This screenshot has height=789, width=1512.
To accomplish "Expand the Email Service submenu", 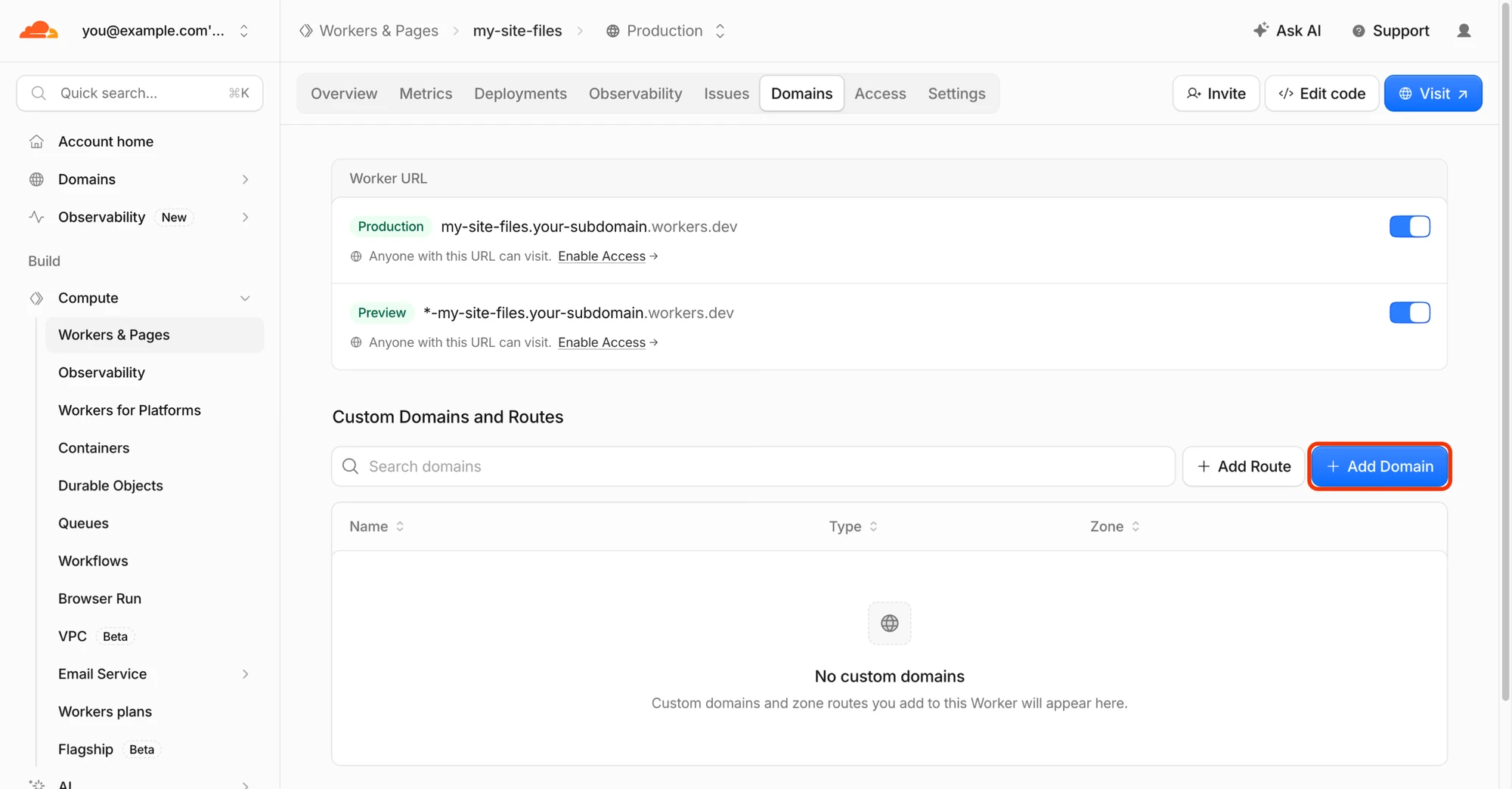I will click(245, 674).
